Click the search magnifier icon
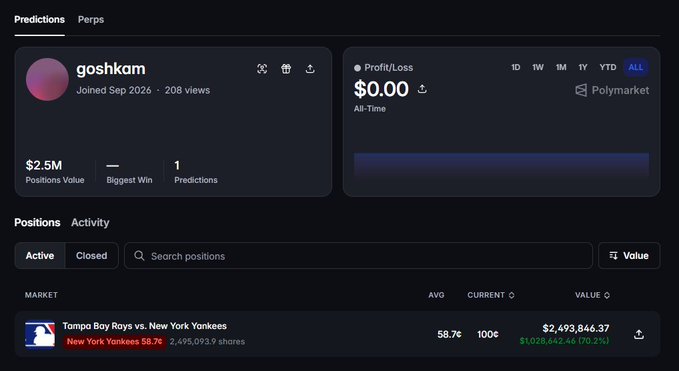The height and width of the screenshot is (371, 679). [x=139, y=255]
